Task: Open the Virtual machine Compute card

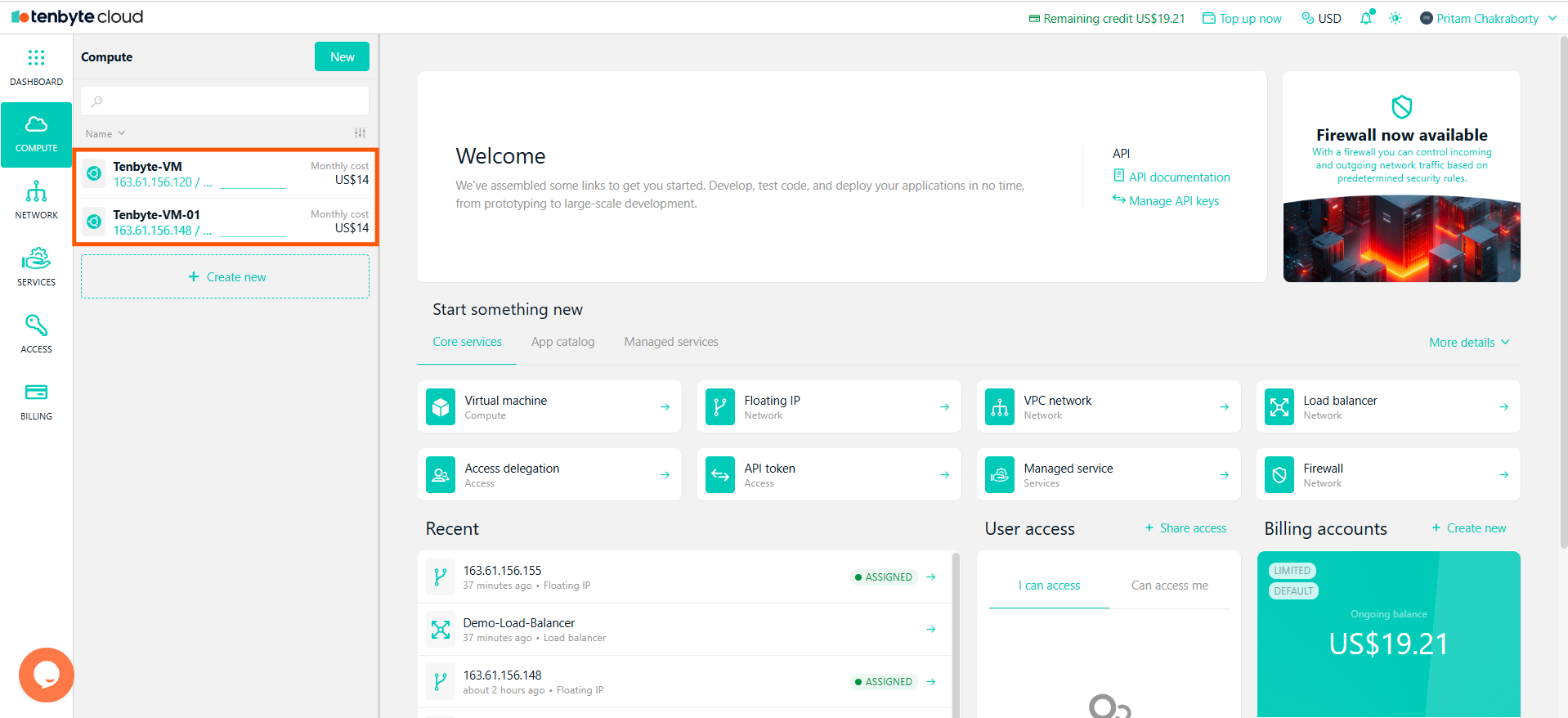Action: [549, 406]
